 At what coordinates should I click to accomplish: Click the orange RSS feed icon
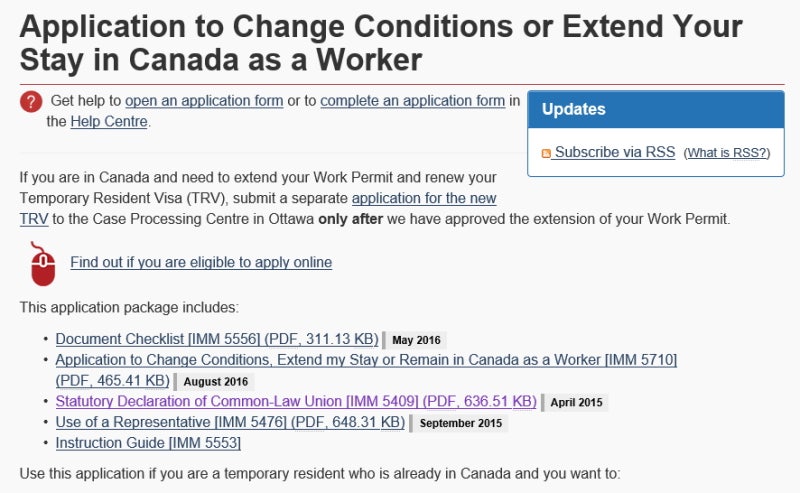pyautogui.click(x=546, y=153)
